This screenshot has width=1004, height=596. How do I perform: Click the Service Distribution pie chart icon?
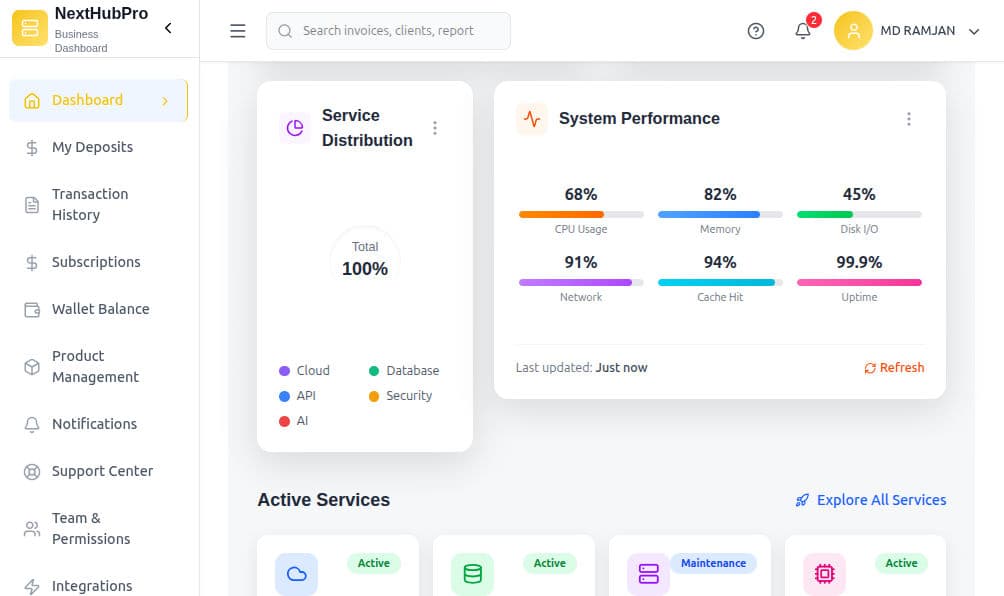click(294, 128)
